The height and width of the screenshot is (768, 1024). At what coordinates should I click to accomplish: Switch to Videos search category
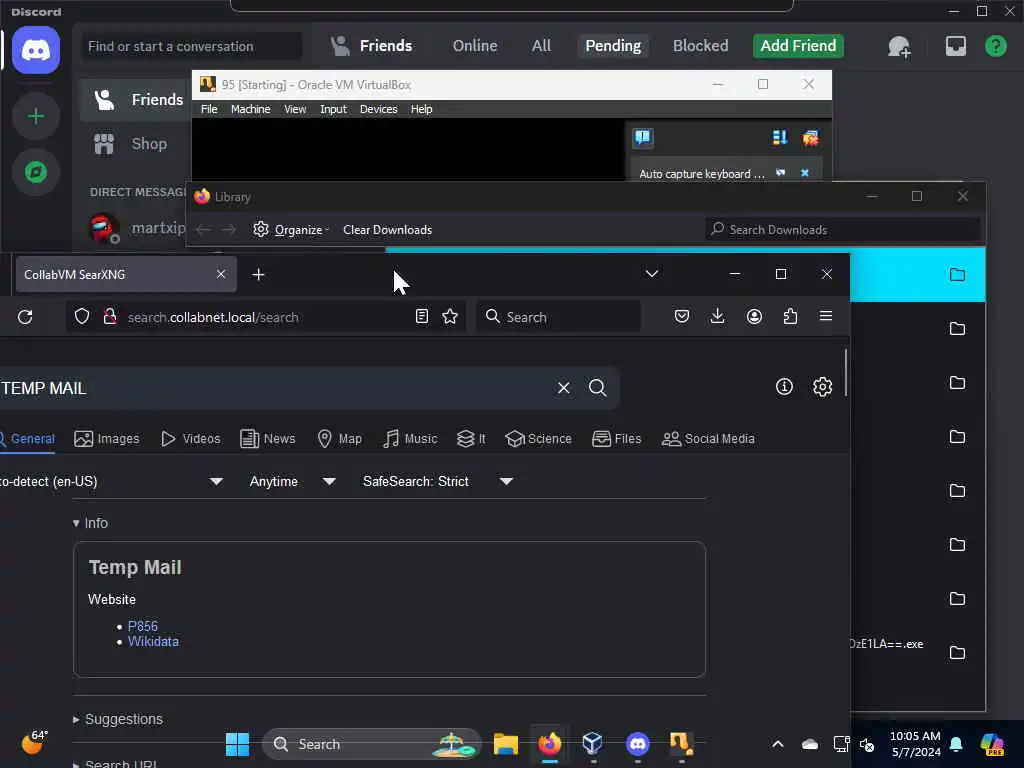click(x=190, y=439)
